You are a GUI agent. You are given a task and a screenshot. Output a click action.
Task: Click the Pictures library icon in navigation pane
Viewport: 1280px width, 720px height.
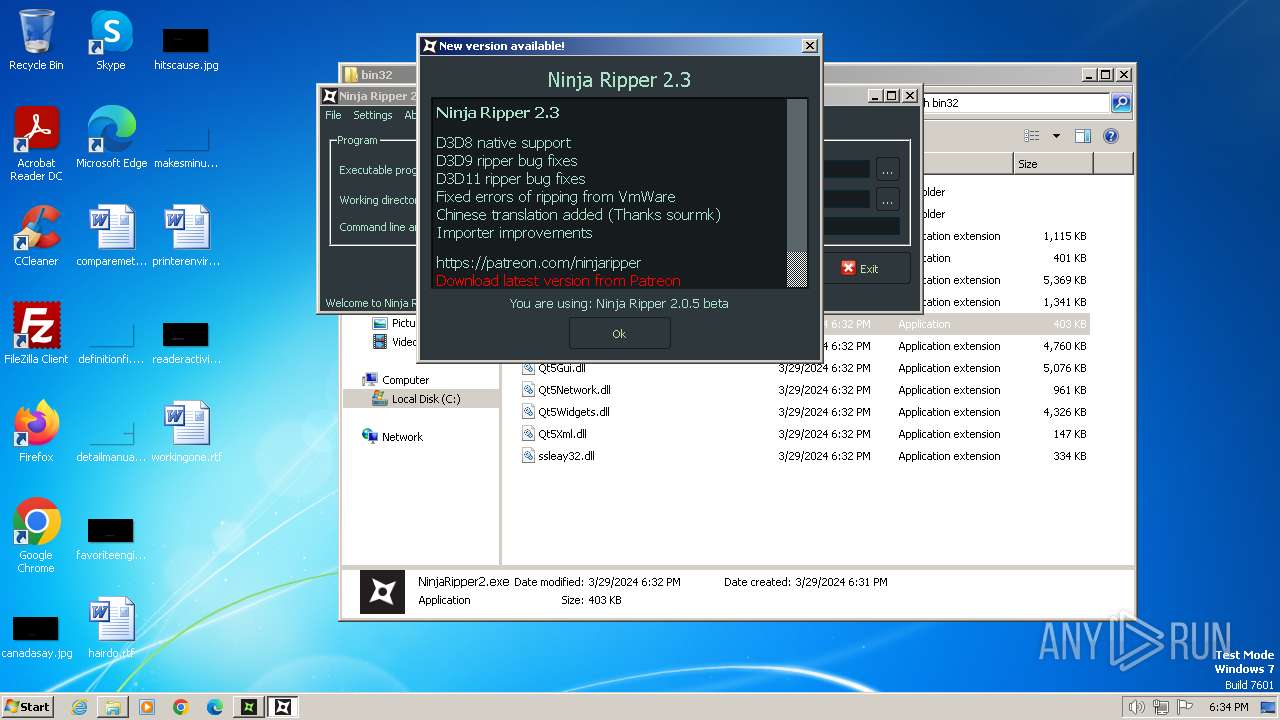point(380,323)
